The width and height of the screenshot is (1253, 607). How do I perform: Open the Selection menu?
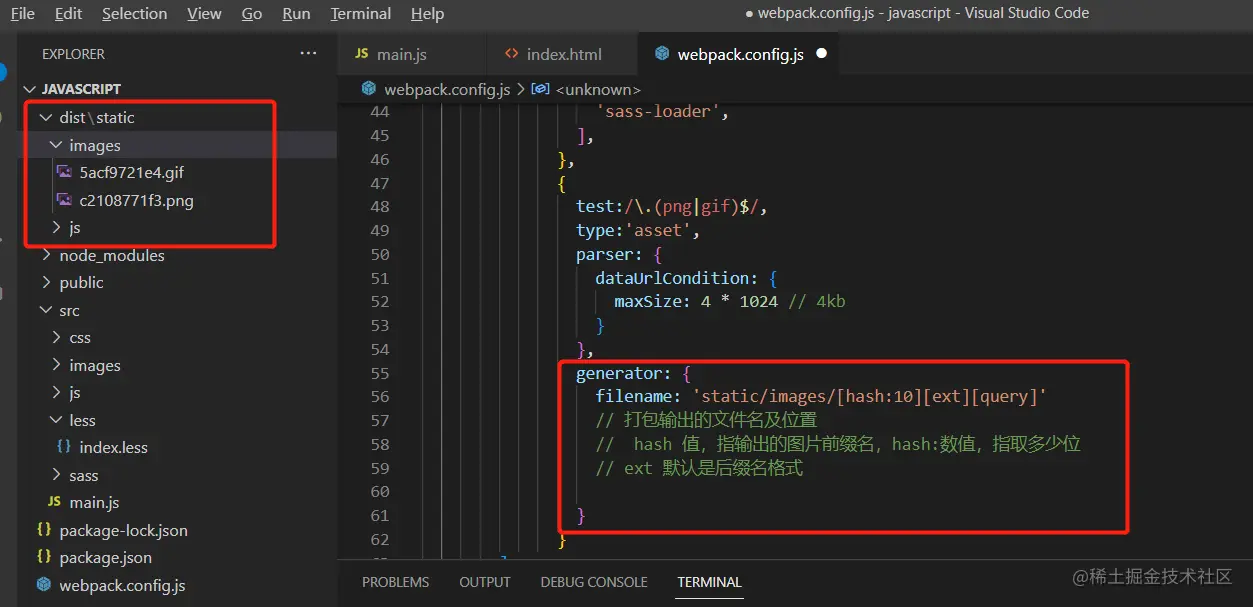(134, 13)
